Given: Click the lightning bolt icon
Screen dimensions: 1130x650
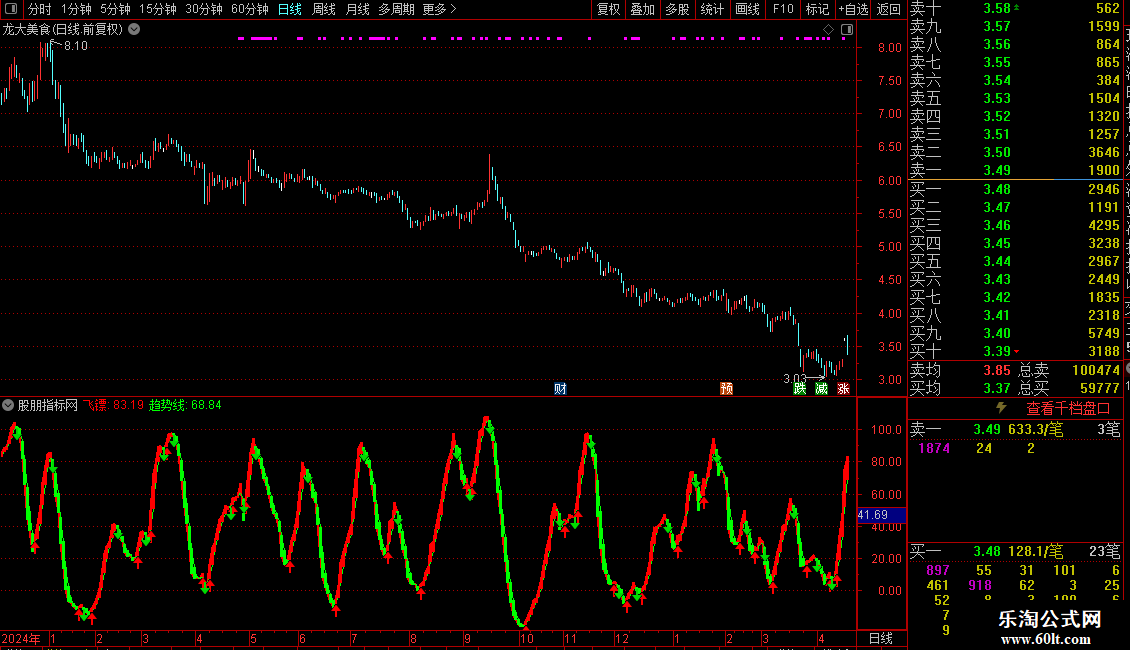Looking at the screenshot, I should (1001, 408).
